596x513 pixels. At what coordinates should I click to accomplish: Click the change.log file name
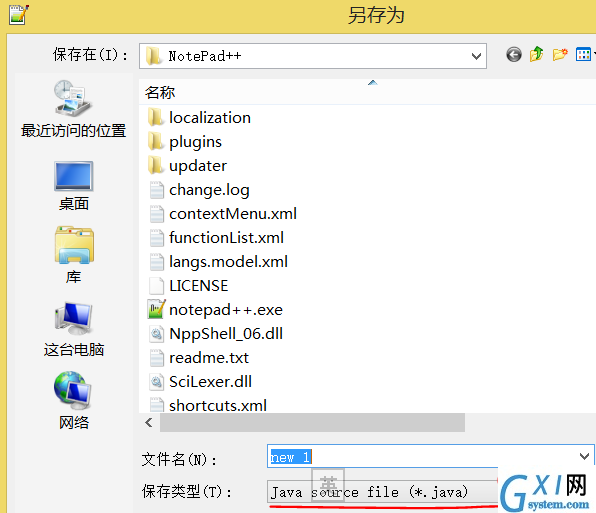pos(209,190)
